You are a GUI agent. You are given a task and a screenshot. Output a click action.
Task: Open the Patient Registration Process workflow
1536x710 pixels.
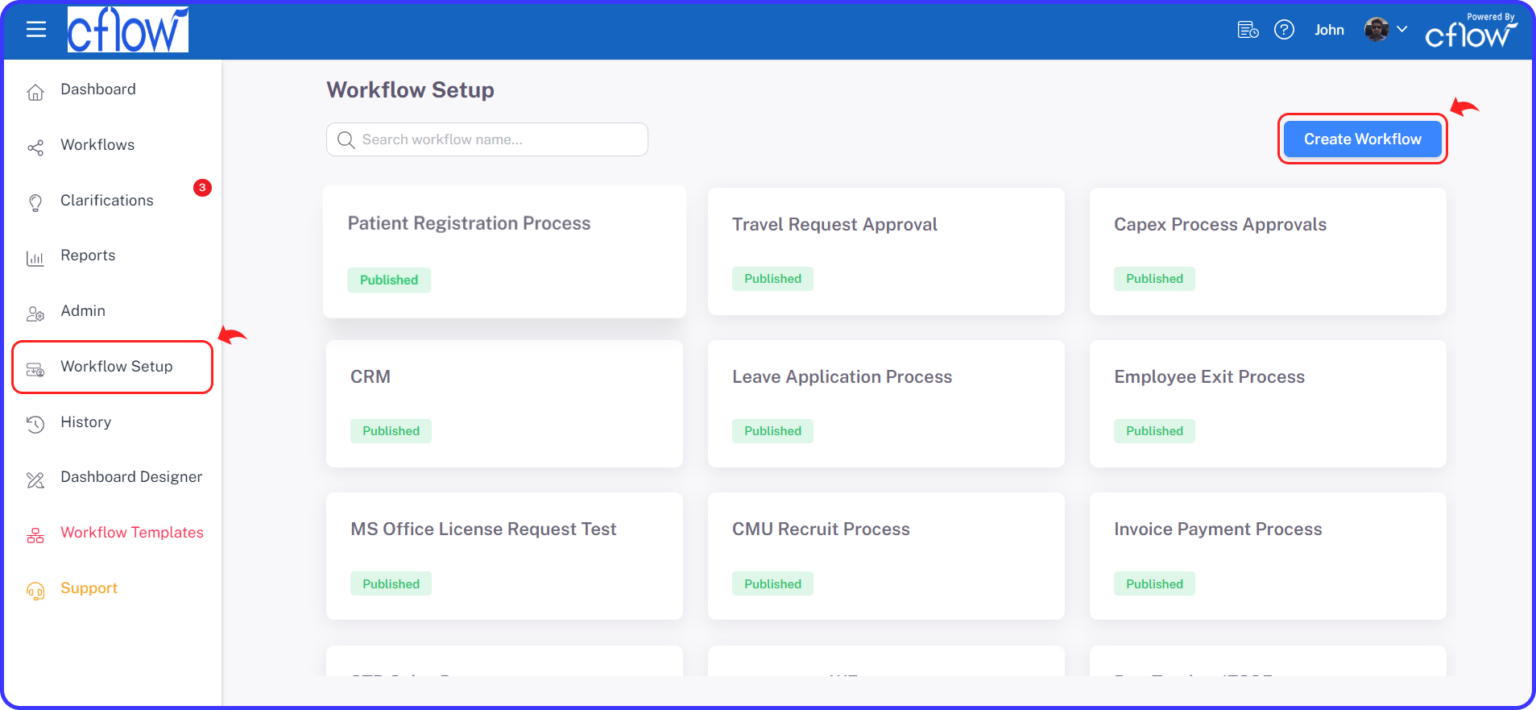[469, 223]
